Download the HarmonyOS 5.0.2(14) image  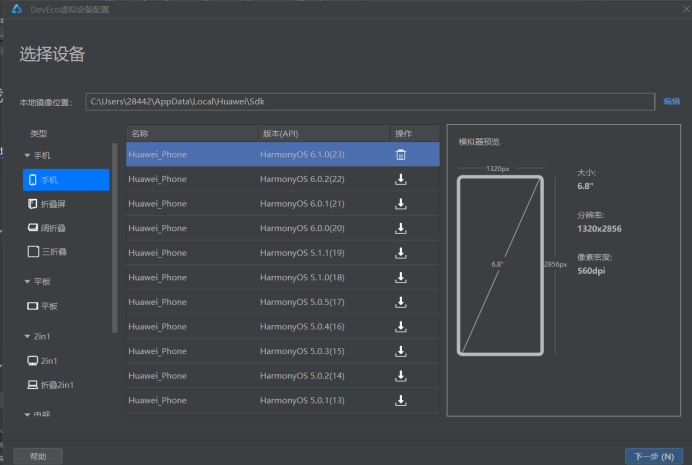401,376
